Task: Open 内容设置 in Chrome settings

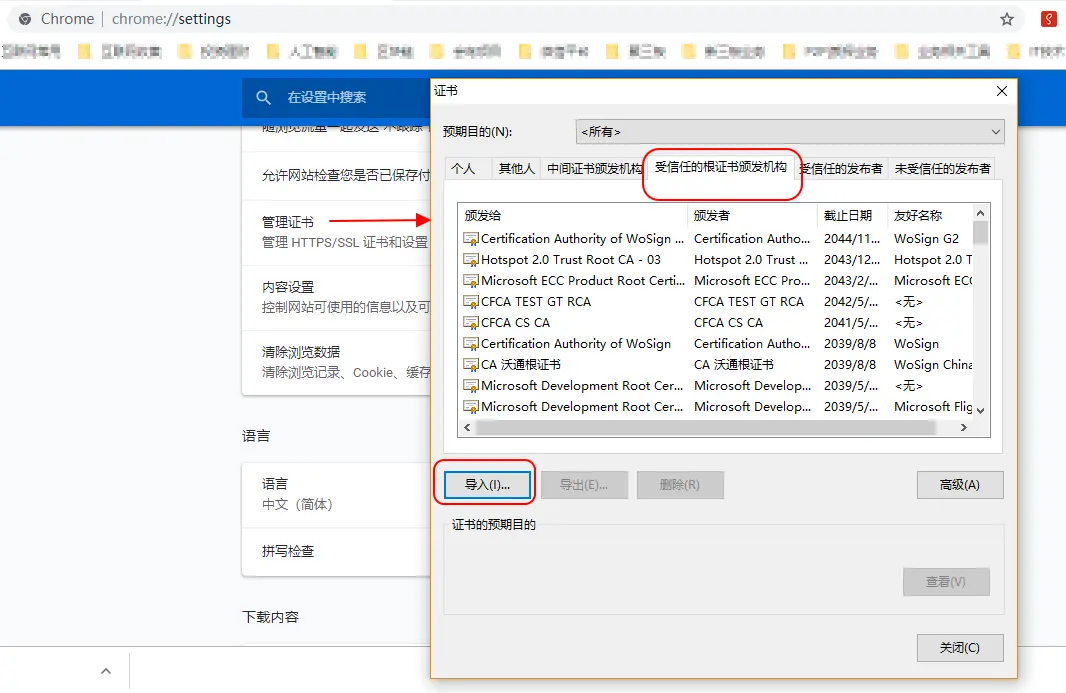Action: [337, 297]
